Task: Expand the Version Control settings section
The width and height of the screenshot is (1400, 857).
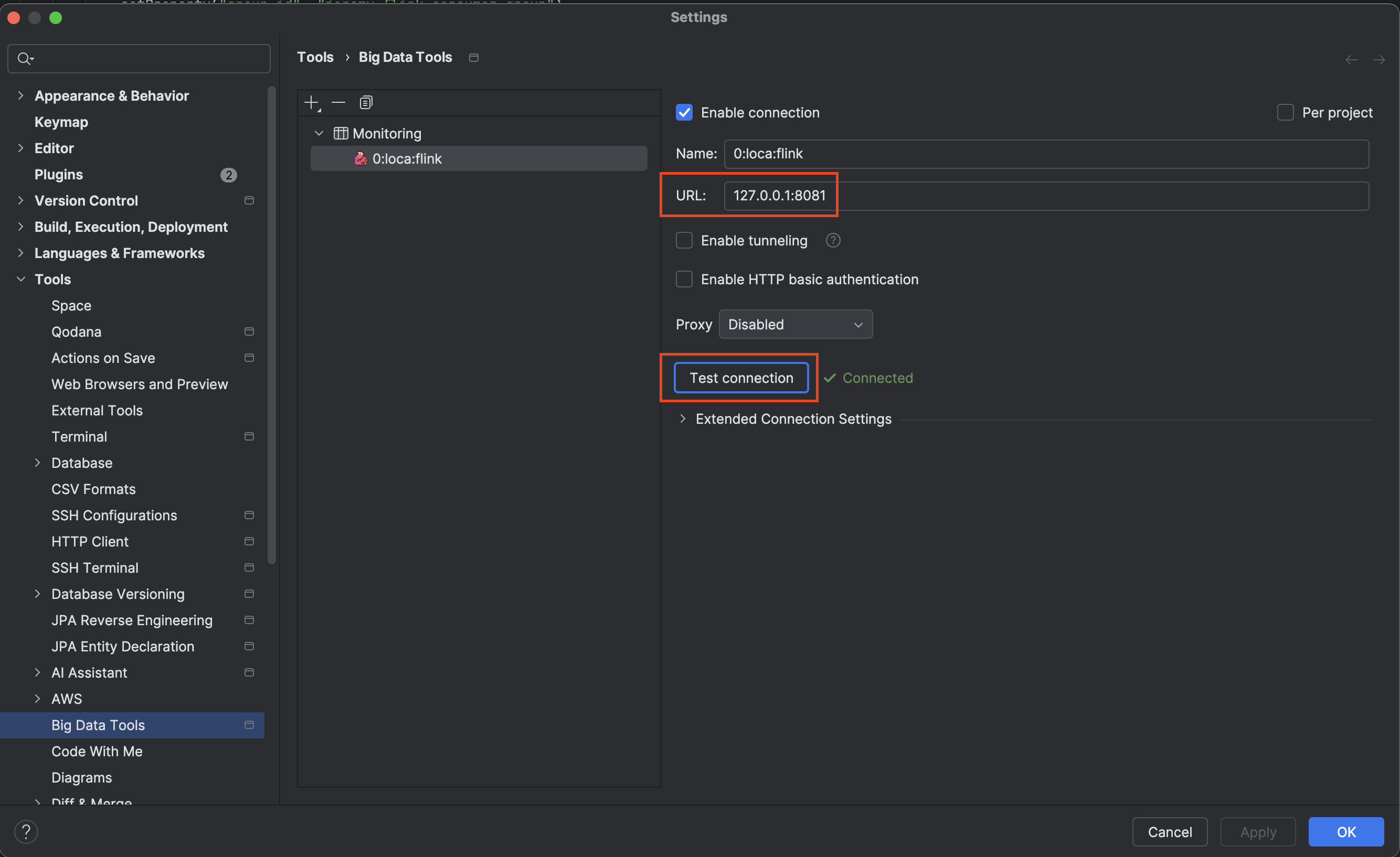Action: coord(18,200)
